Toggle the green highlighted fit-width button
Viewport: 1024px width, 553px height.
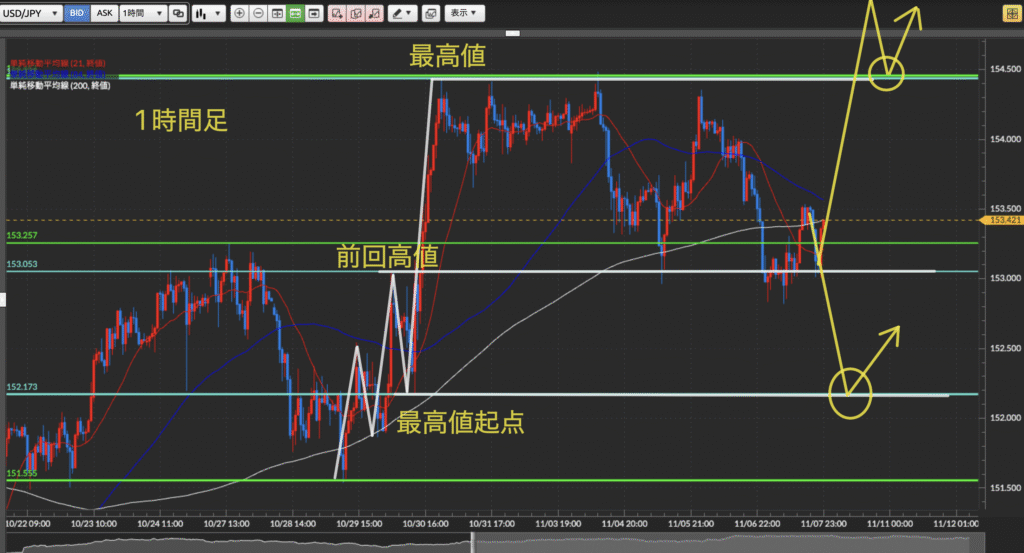tap(295, 14)
